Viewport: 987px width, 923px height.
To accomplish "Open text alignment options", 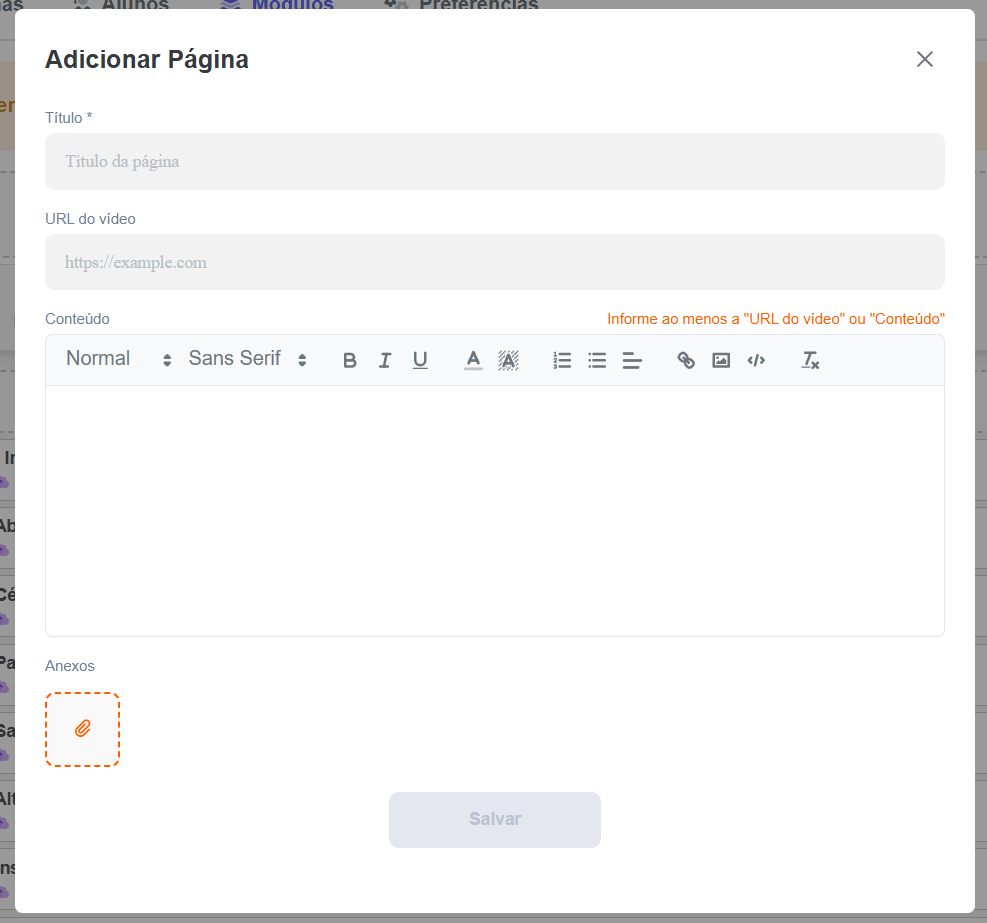I will tap(632, 360).
